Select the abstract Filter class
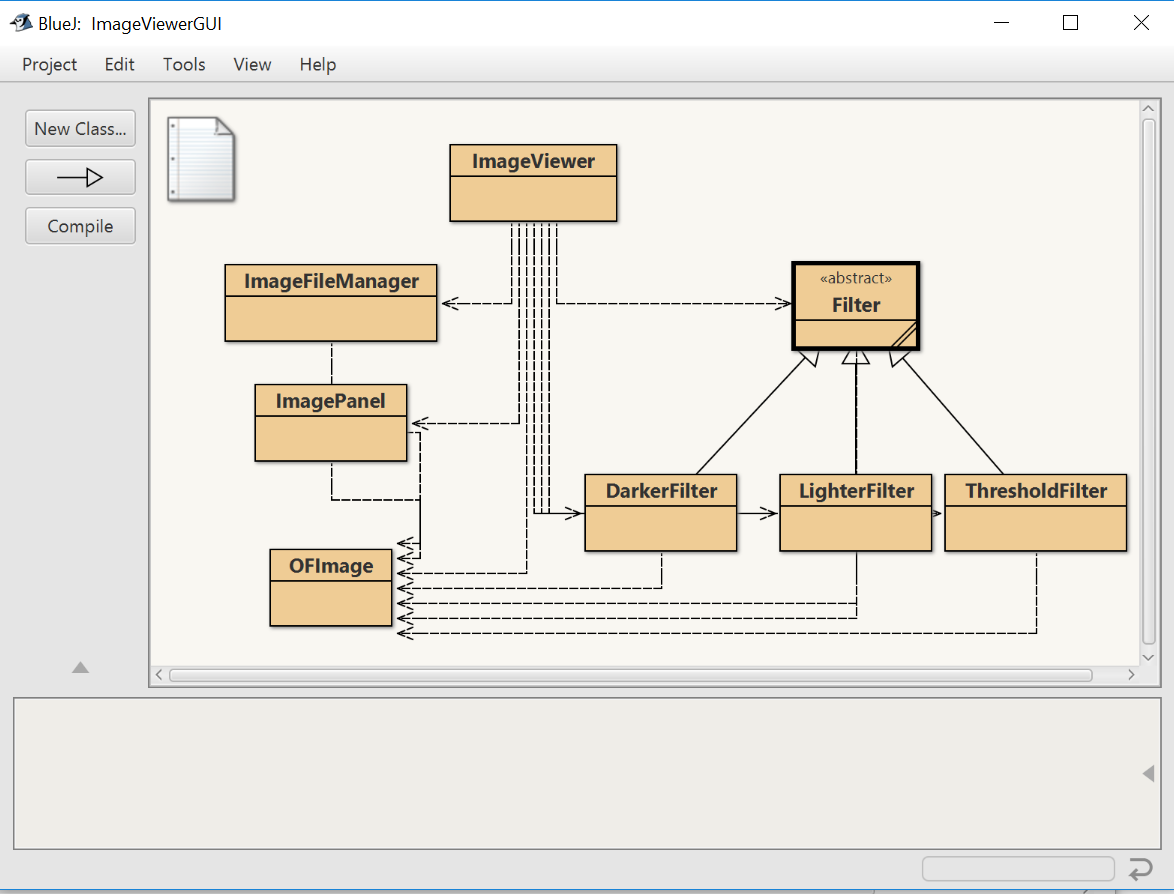The width and height of the screenshot is (1174, 894). pyautogui.click(x=855, y=305)
